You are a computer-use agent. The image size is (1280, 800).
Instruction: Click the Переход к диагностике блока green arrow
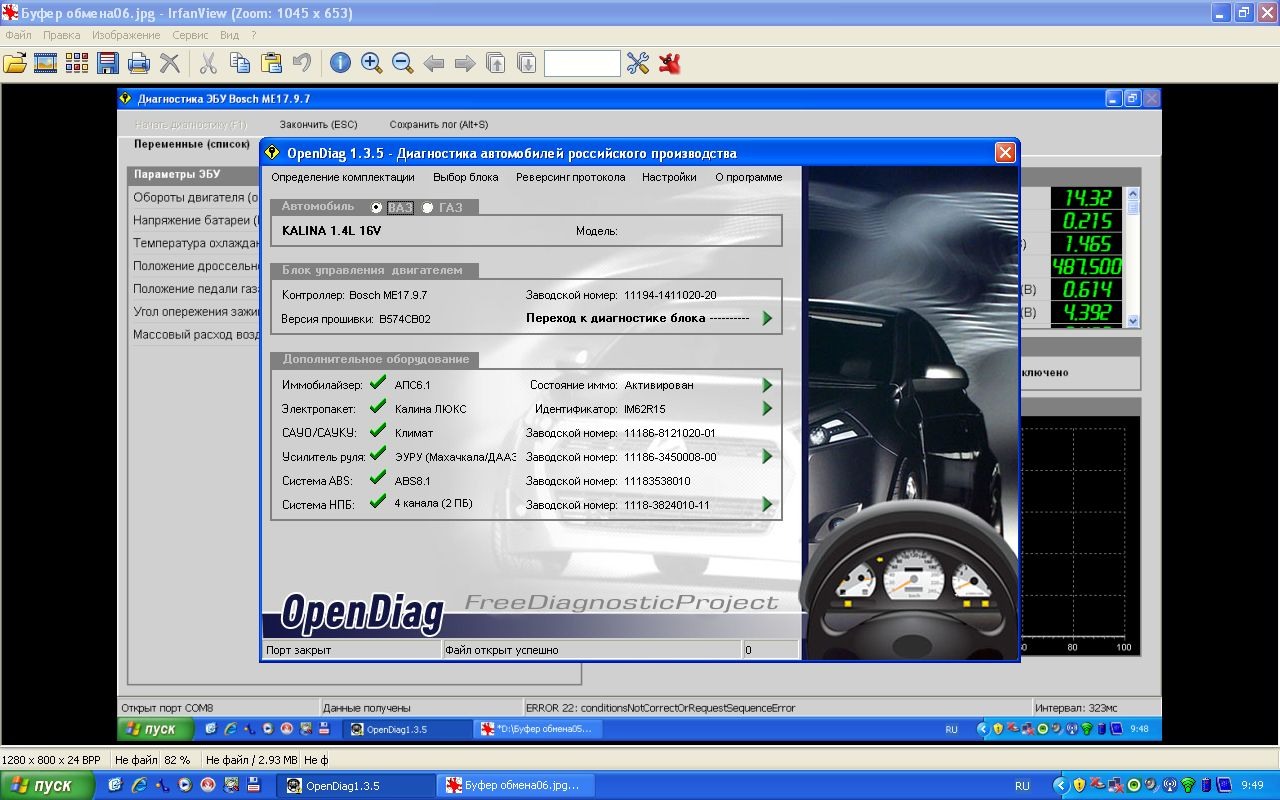tap(767, 318)
